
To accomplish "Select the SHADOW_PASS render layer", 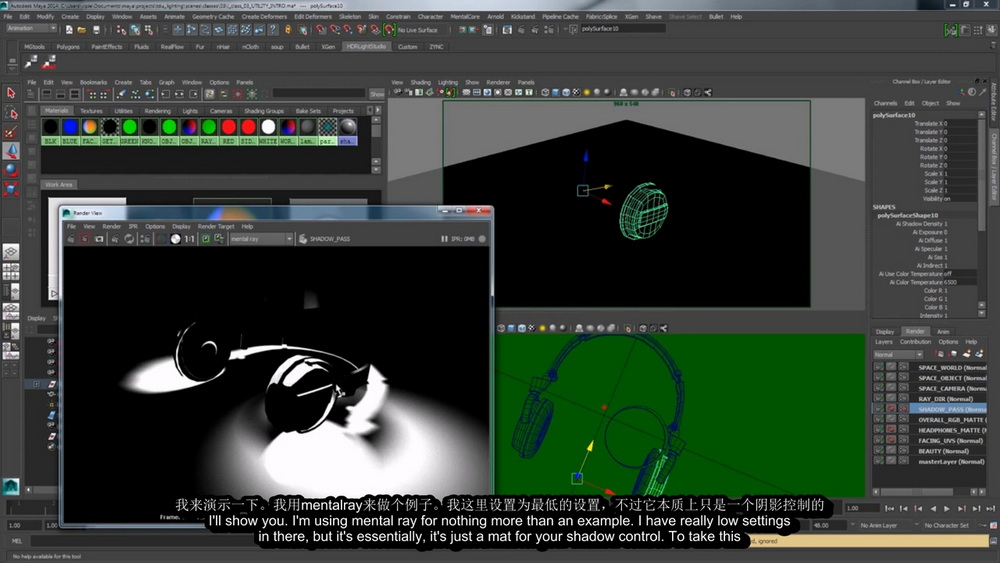I will coord(952,409).
